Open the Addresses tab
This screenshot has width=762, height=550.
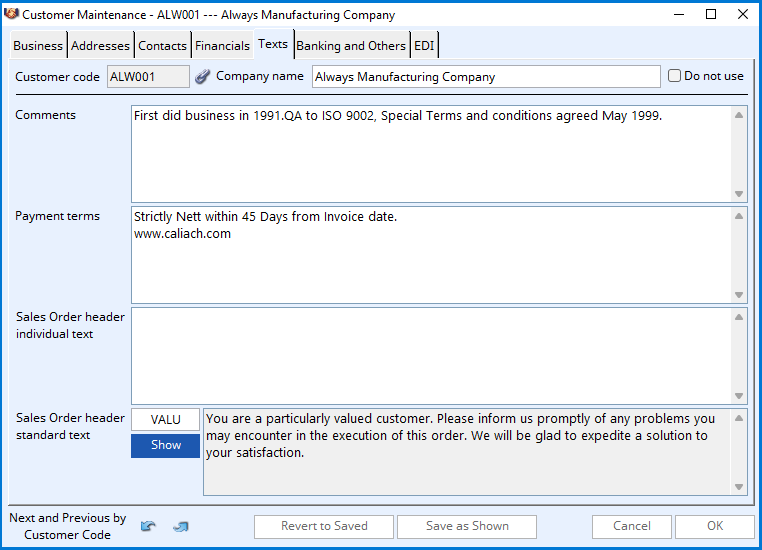(x=100, y=46)
